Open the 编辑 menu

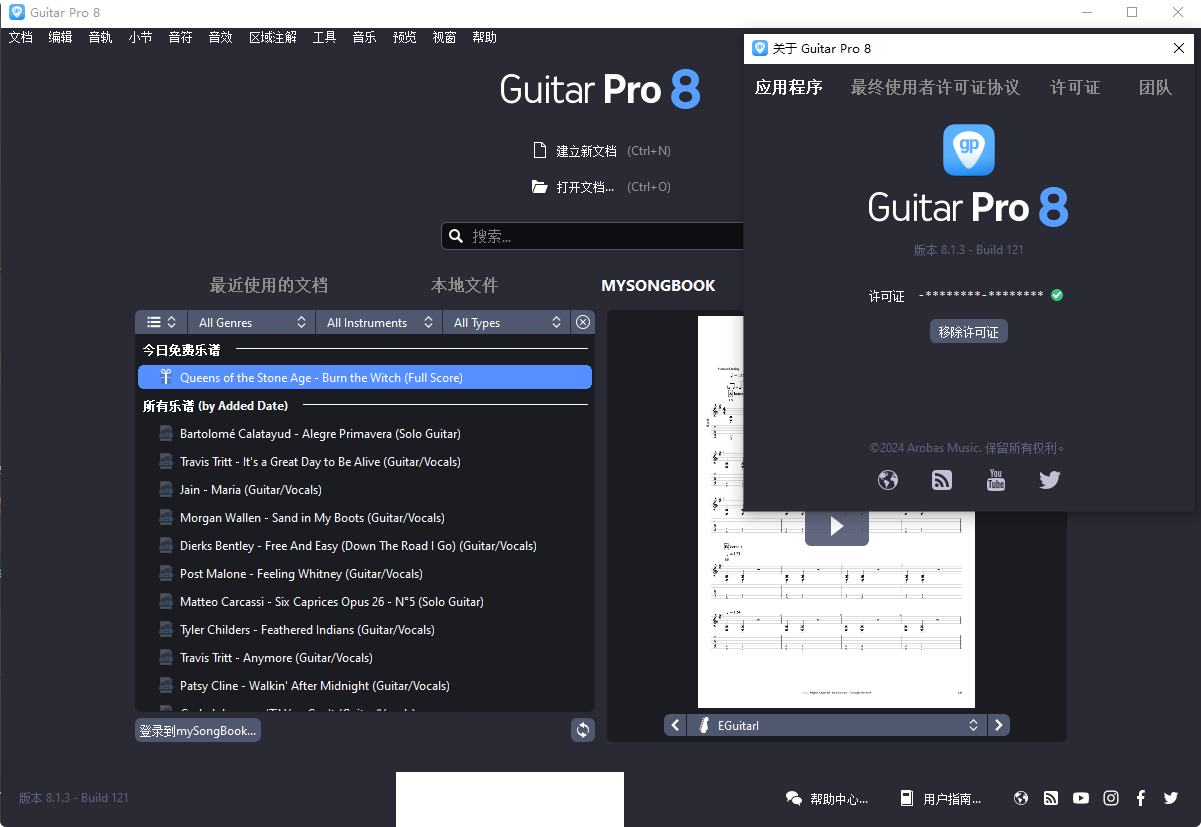[x=61, y=37]
